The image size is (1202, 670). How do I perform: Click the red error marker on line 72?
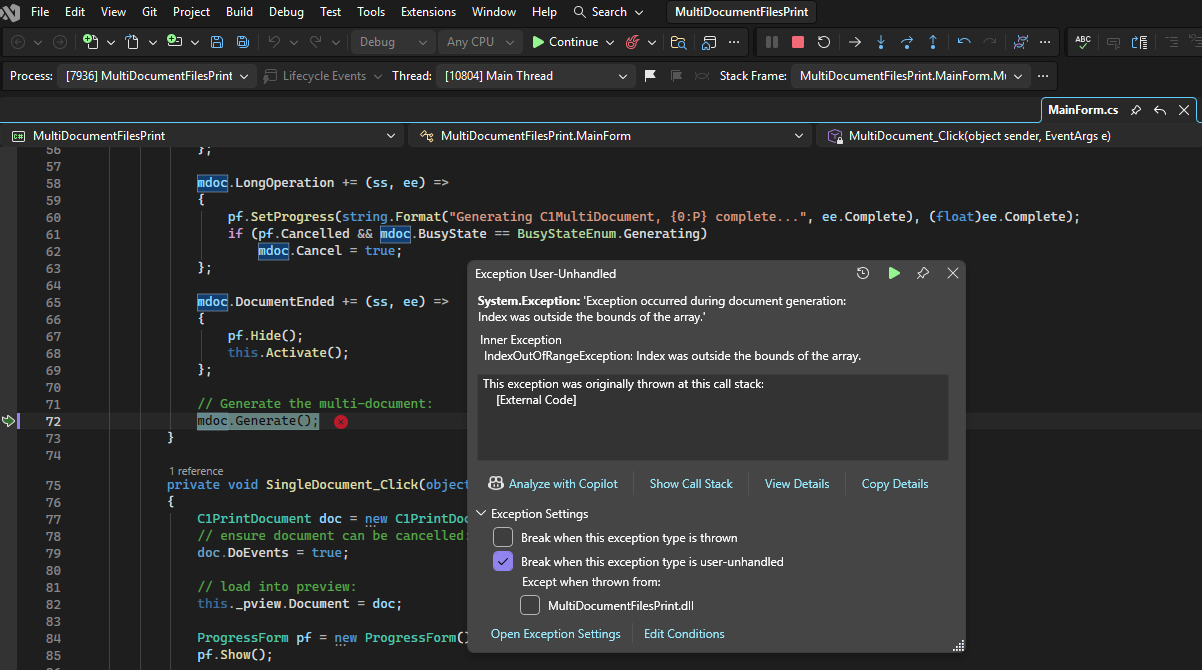tap(341, 422)
